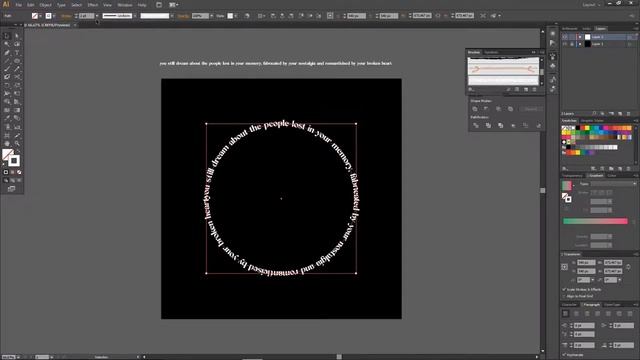This screenshot has width=640, height=360.
Task: Click the Expand button in Pathfinder
Action: click(531, 109)
